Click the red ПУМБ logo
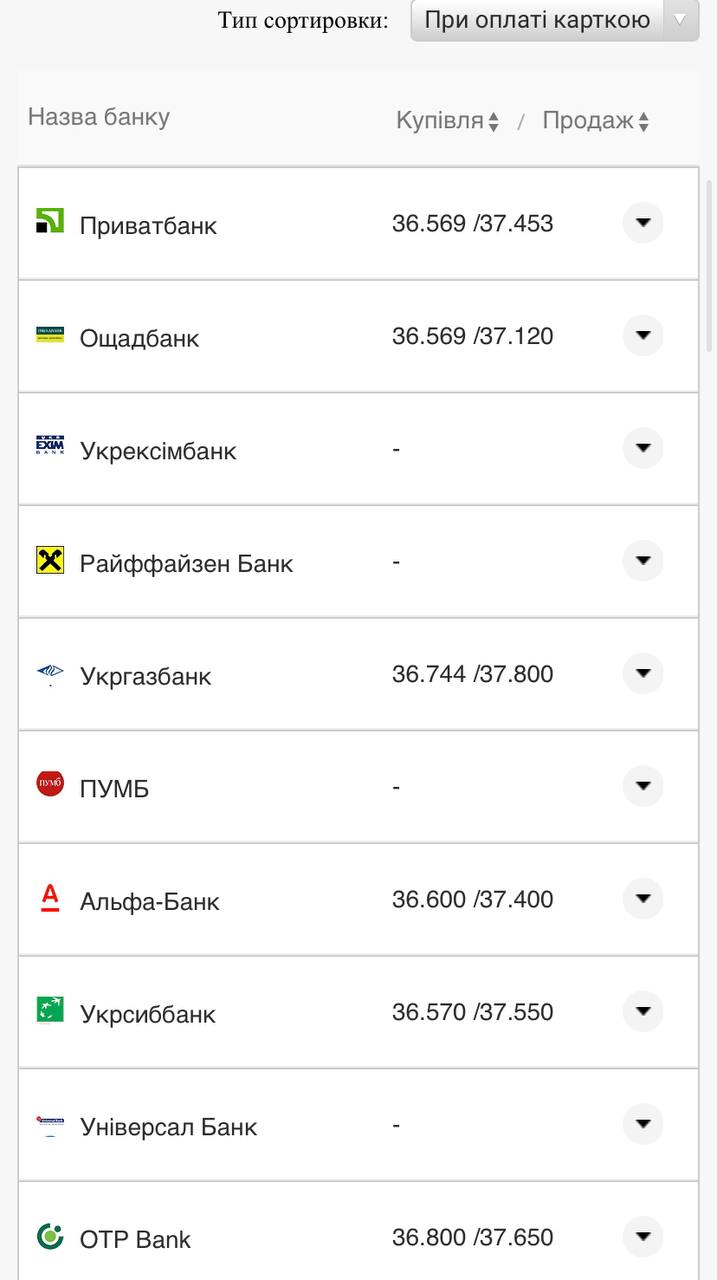717x1280 pixels. 50,784
